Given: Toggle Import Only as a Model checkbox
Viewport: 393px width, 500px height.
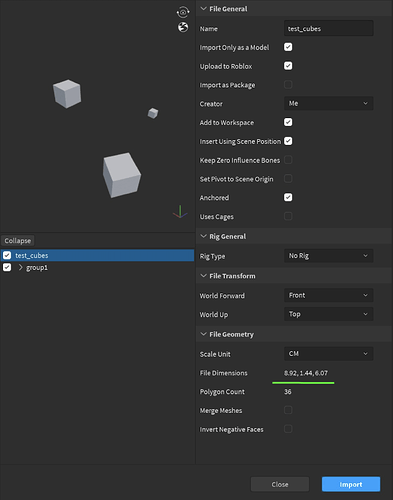Looking at the screenshot, I should 288,47.
